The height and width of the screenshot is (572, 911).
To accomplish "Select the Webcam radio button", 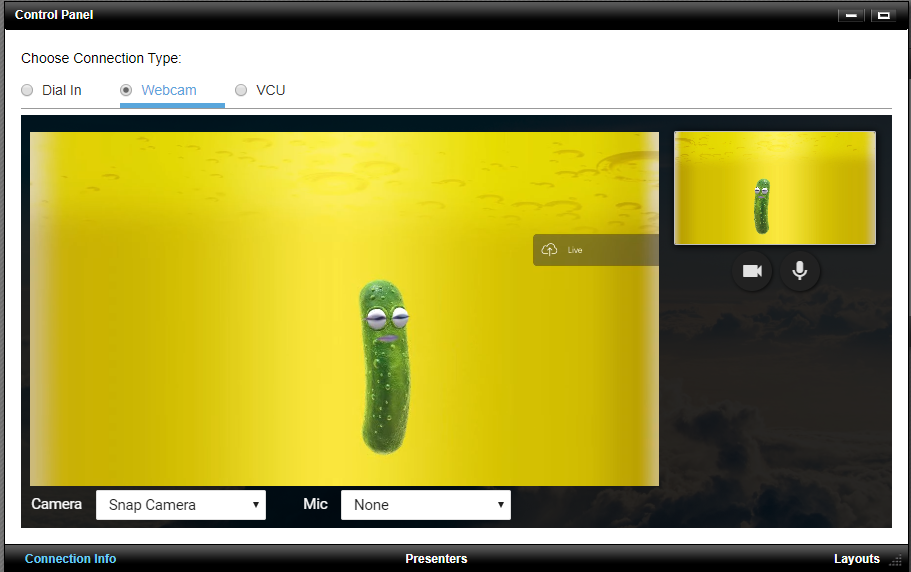I will [x=126, y=90].
